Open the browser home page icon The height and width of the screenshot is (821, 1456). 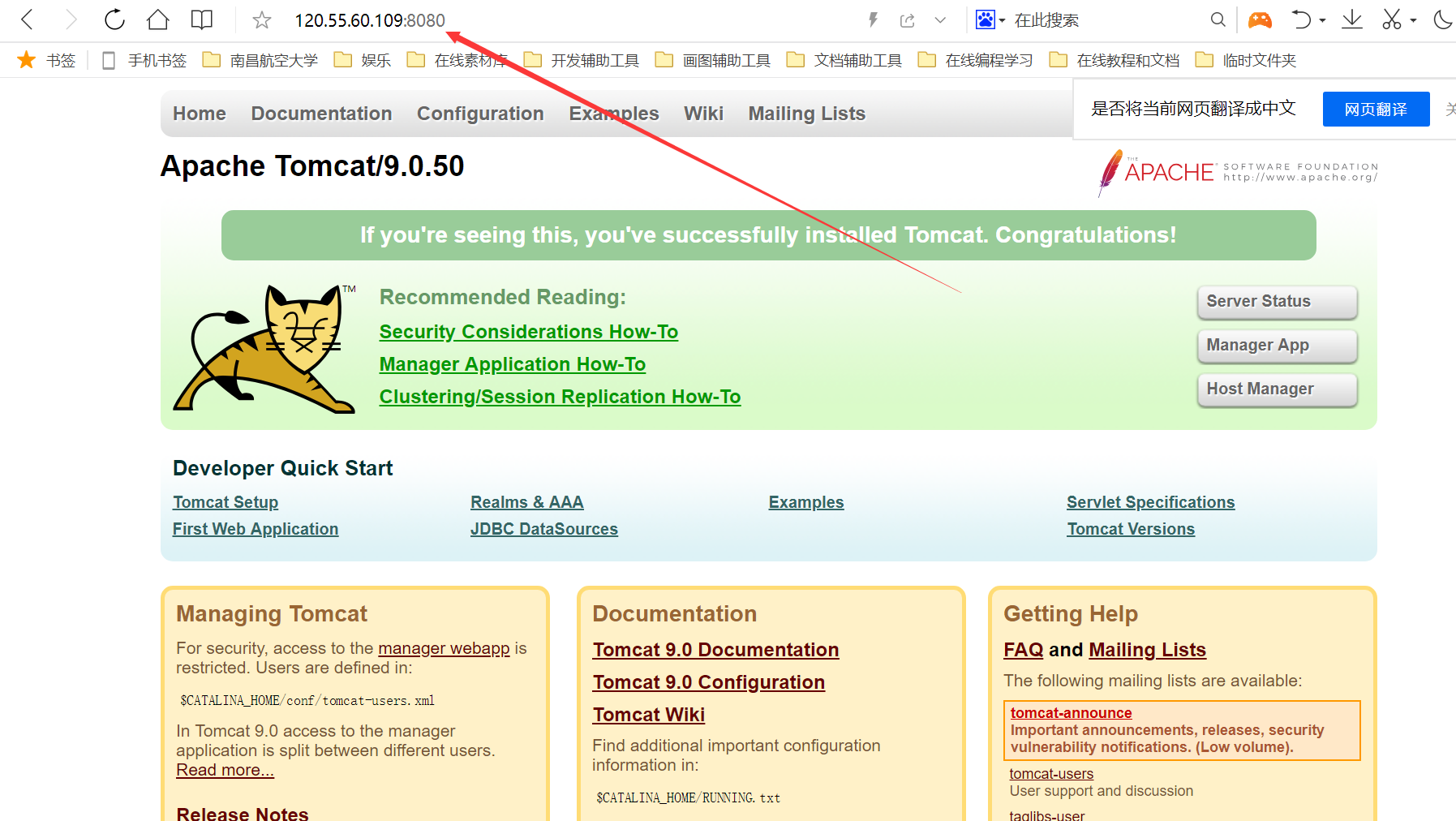pyautogui.click(x=158, y=19)
